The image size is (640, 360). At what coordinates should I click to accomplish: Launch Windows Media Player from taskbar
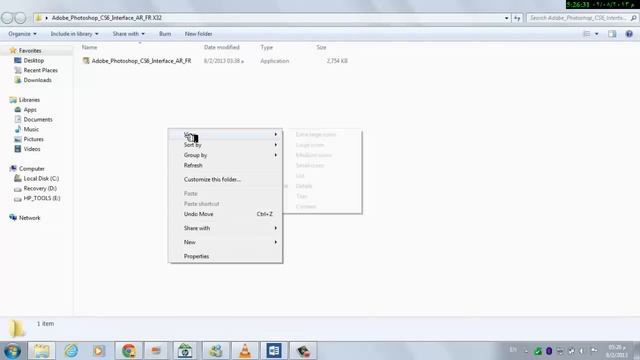point(99,351)
